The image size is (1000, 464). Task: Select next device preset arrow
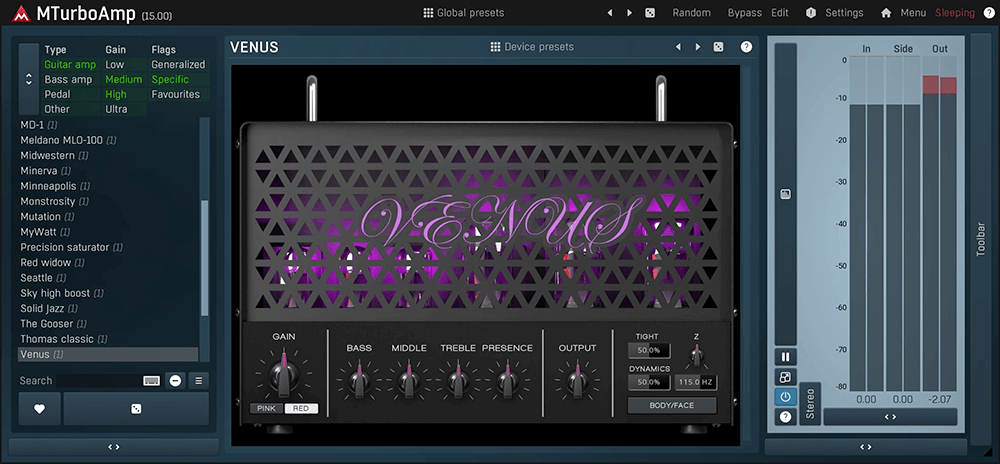pos(698,47)
